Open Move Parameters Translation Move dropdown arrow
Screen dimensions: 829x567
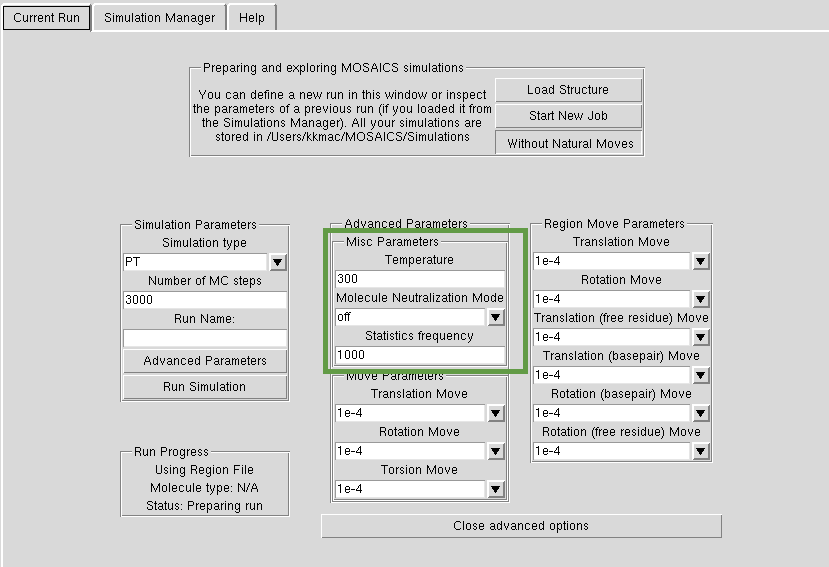(x=495, y=413)
